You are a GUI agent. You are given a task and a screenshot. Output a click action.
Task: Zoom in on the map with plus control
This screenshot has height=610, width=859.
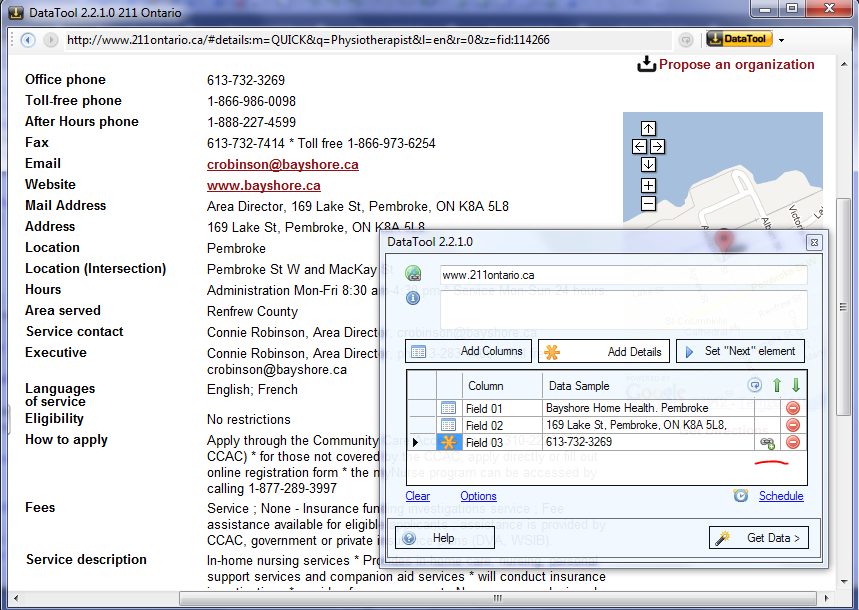coord(648,185)
